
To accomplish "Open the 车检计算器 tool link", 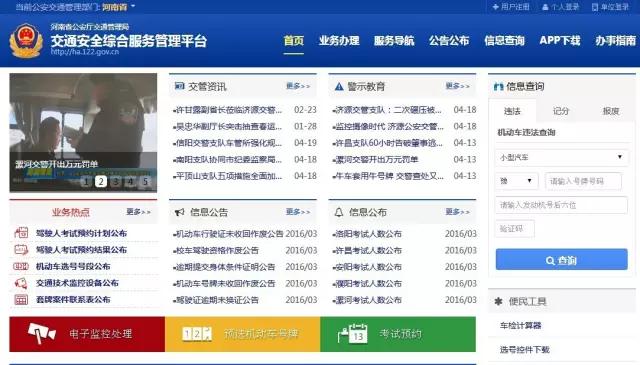I will coord(520,325).
